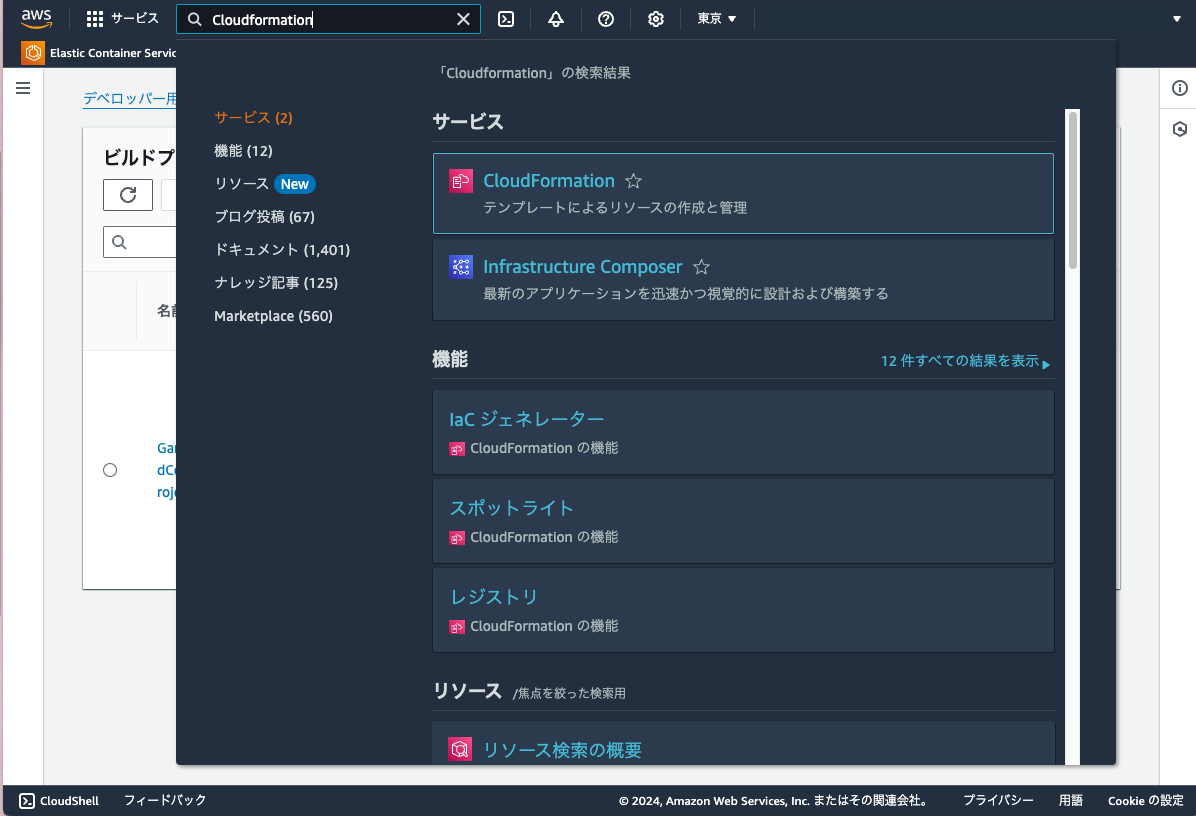The width and height of the screenshot is (1196, 816).
Task: Click the CloudShell icon in the footer
Action: (27, 801)
